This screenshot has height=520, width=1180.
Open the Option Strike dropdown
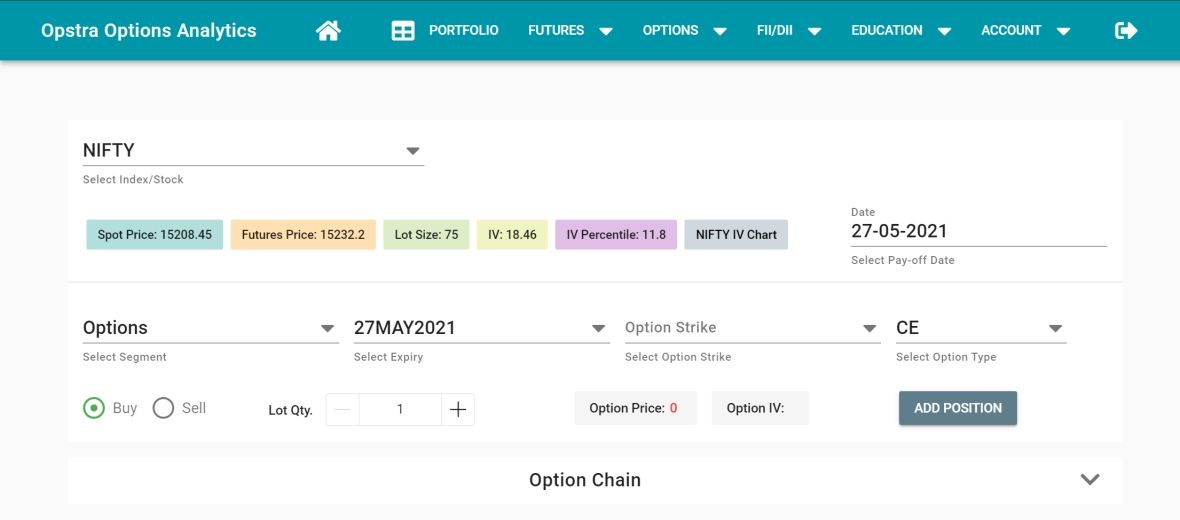[751, 328]
